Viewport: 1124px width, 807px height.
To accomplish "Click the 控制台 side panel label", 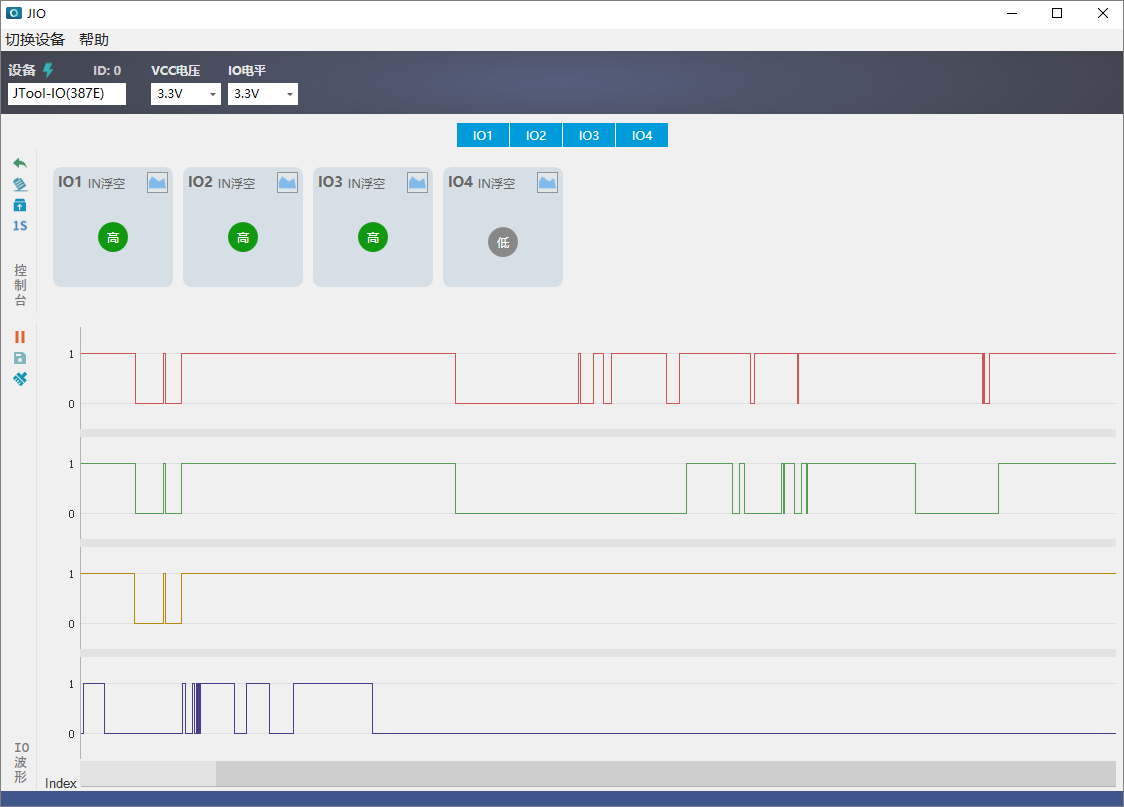I will (x=20, y=285).
